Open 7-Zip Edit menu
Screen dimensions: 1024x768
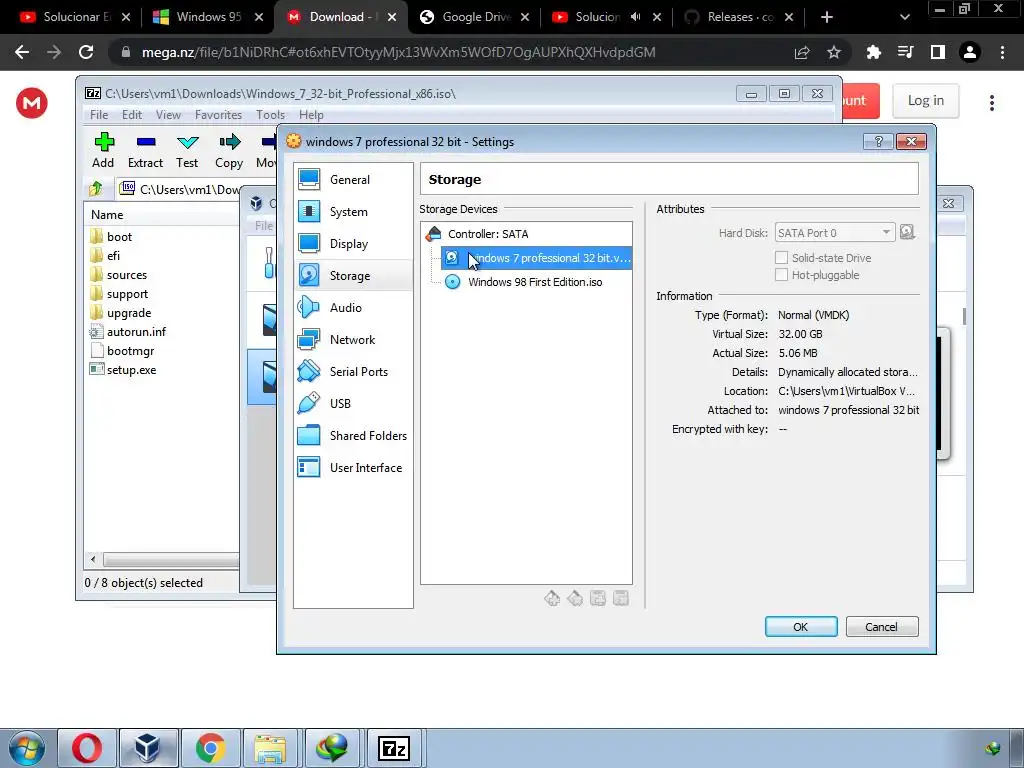click(132, 115)
